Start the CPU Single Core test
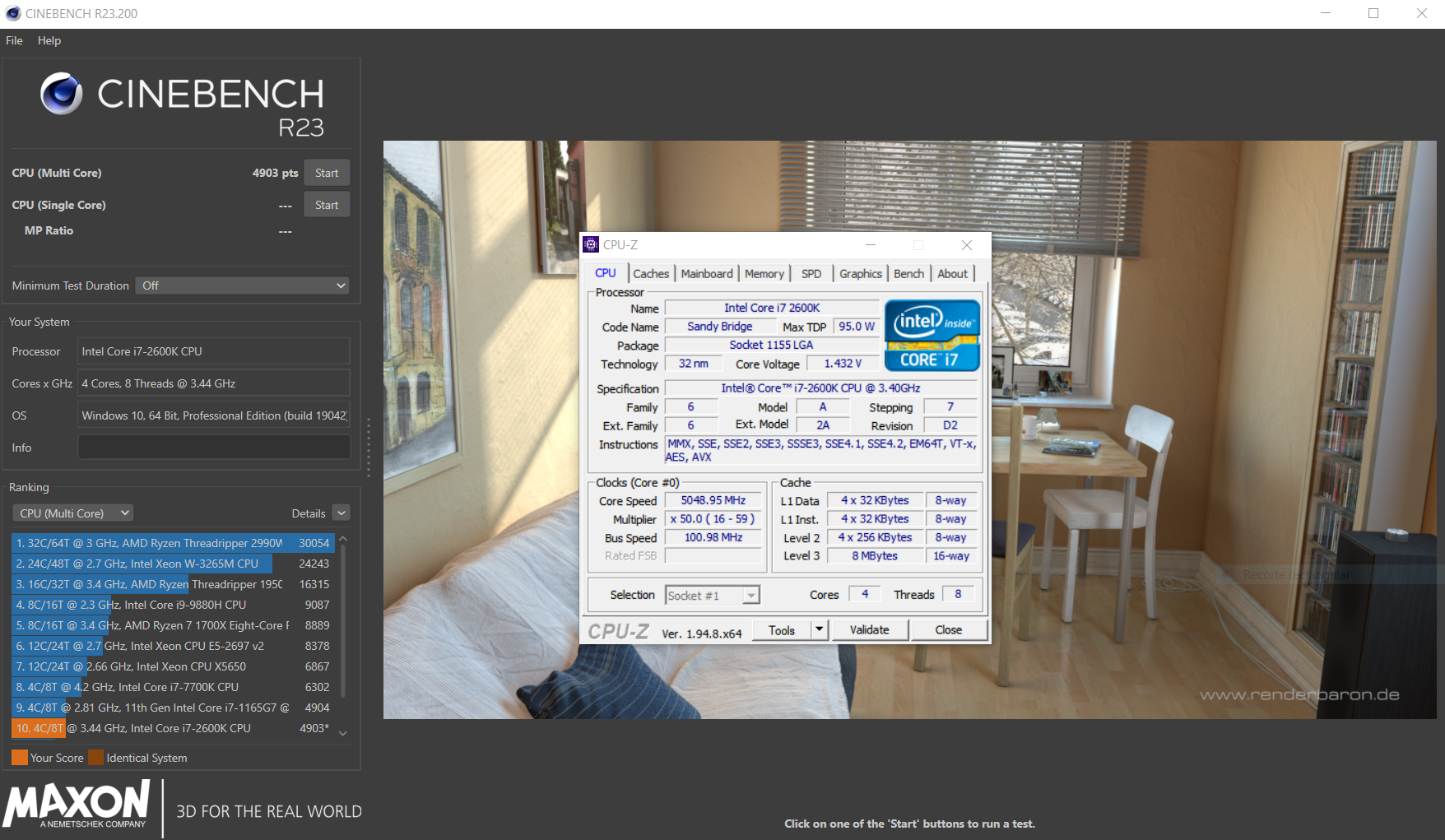The height and width of the screenshot is (840, 1445). (x=327, y=205)
